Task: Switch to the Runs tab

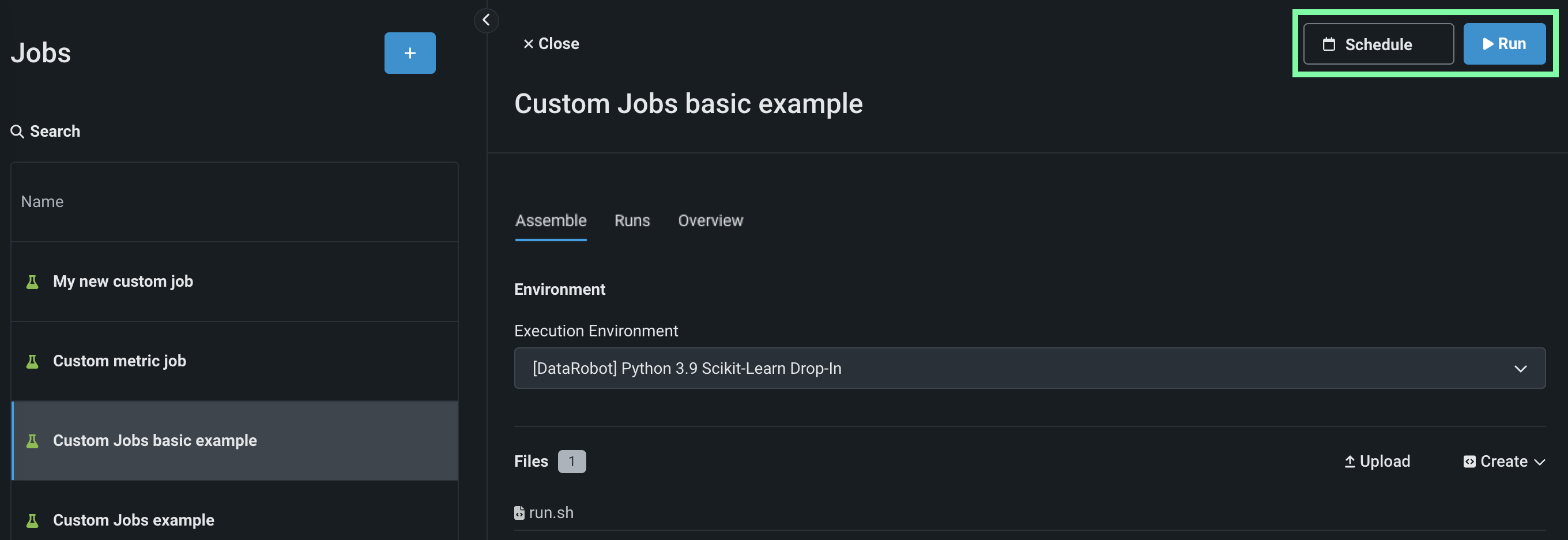Action: tap(632, 220)
